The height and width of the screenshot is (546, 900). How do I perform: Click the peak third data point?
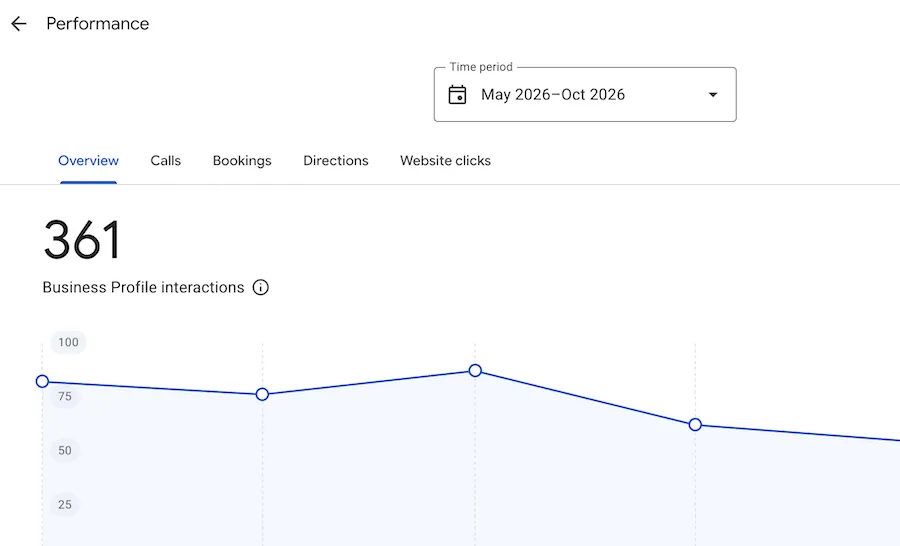(x=475, y=370)
